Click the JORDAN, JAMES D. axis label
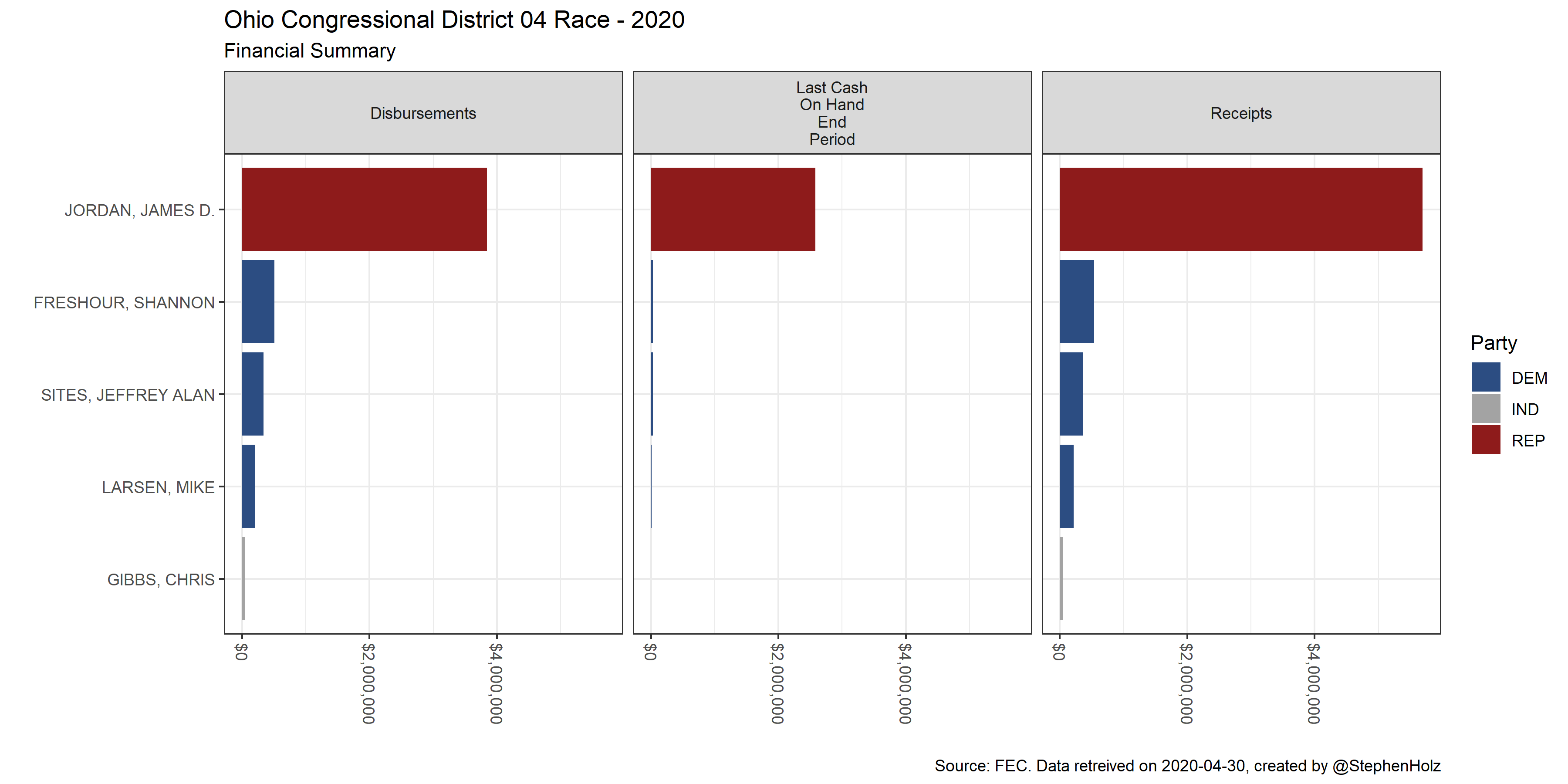Screen dimensions: 1568x784 click(139, 210)
